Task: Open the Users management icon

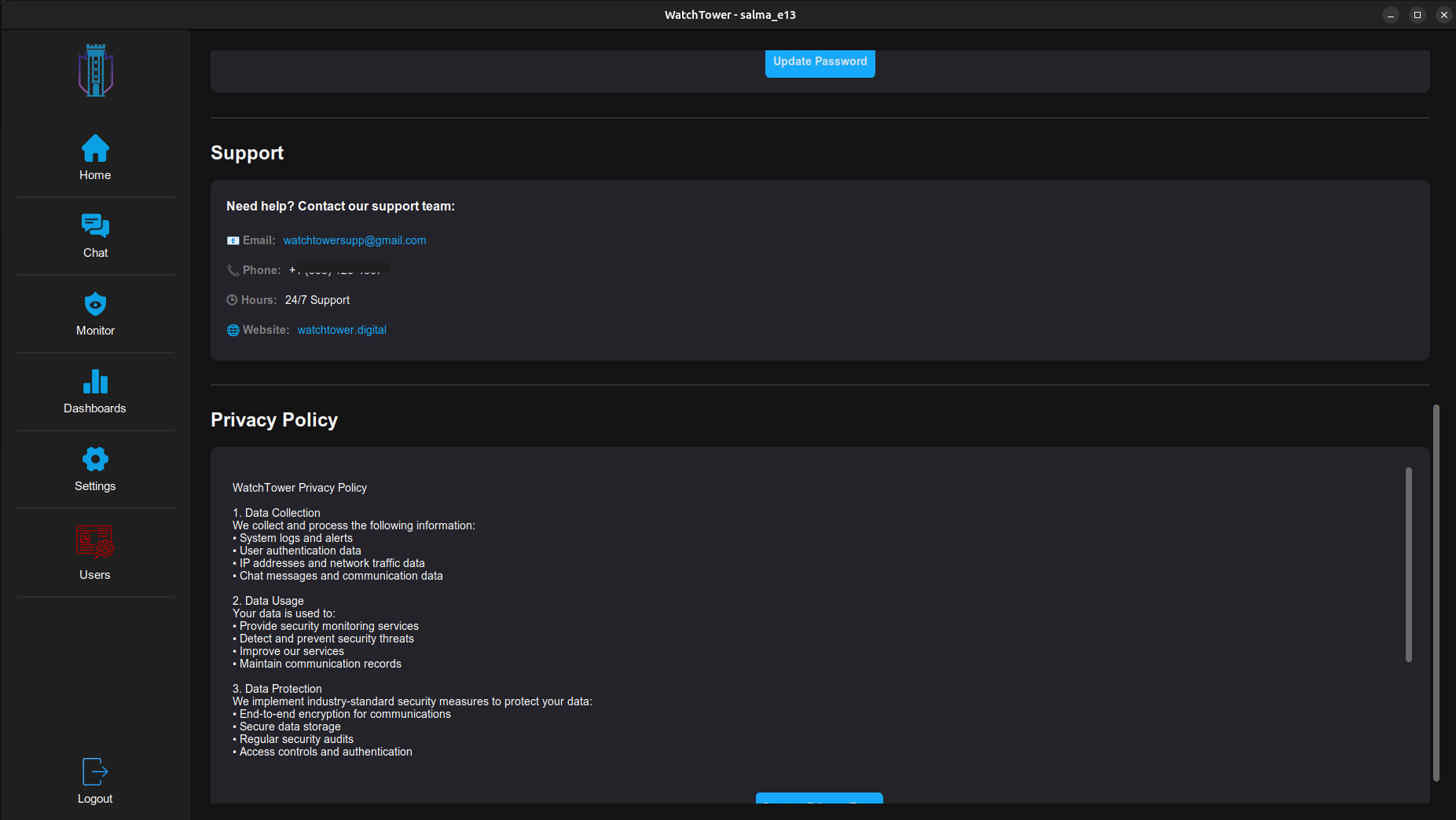Action: (95, 541)
